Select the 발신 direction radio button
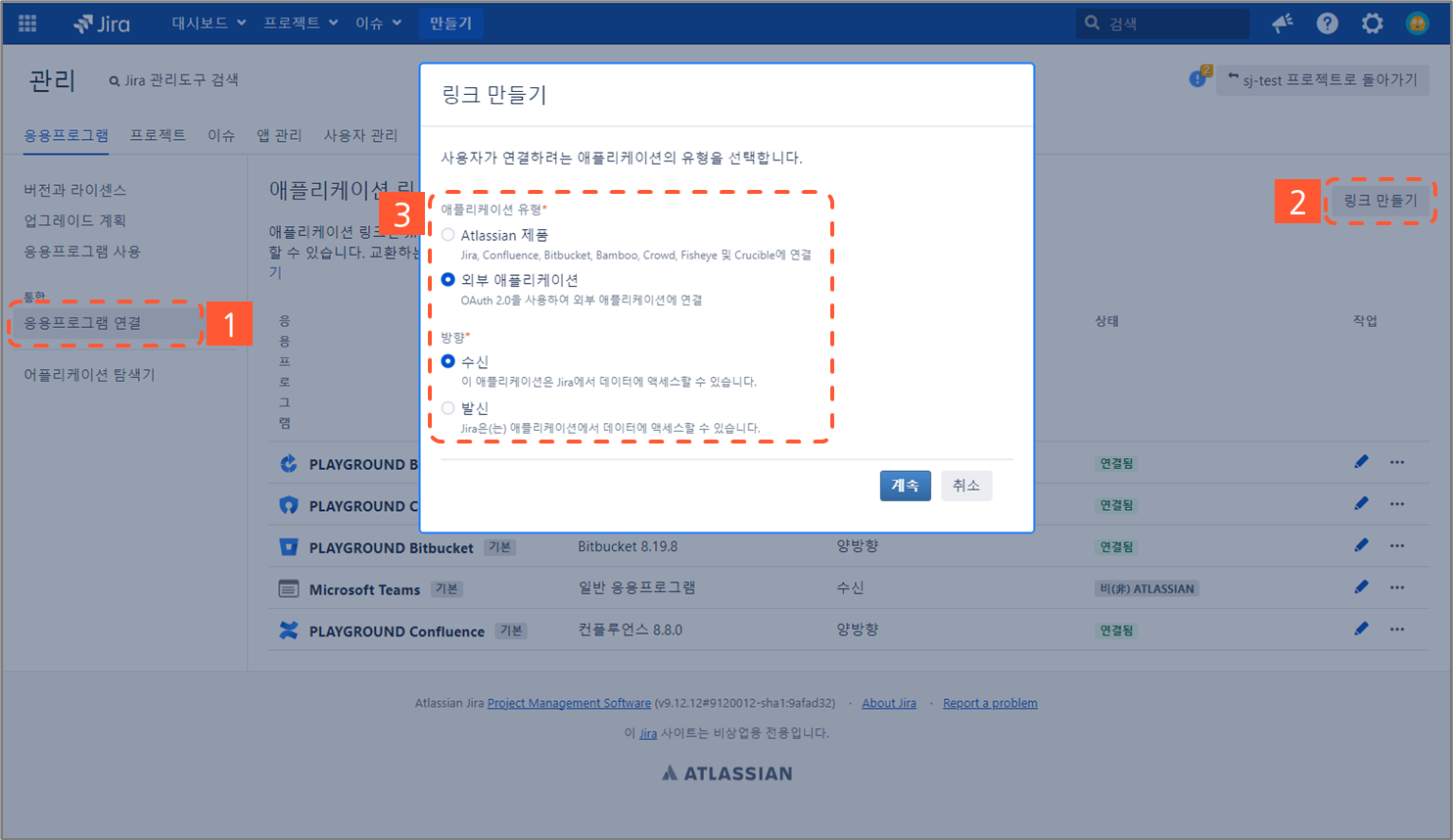Image resolution: width=1453 pixels, height=840 pixels. [x=447, y=408]
